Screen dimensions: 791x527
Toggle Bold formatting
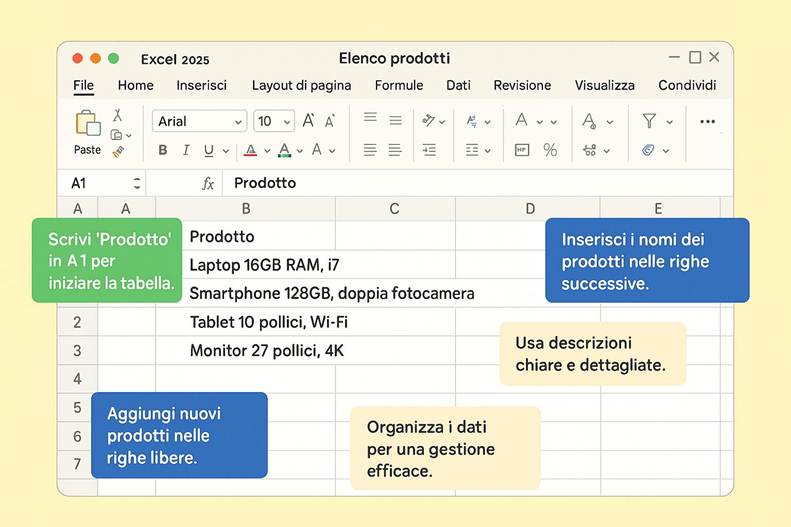coord(162,151)
